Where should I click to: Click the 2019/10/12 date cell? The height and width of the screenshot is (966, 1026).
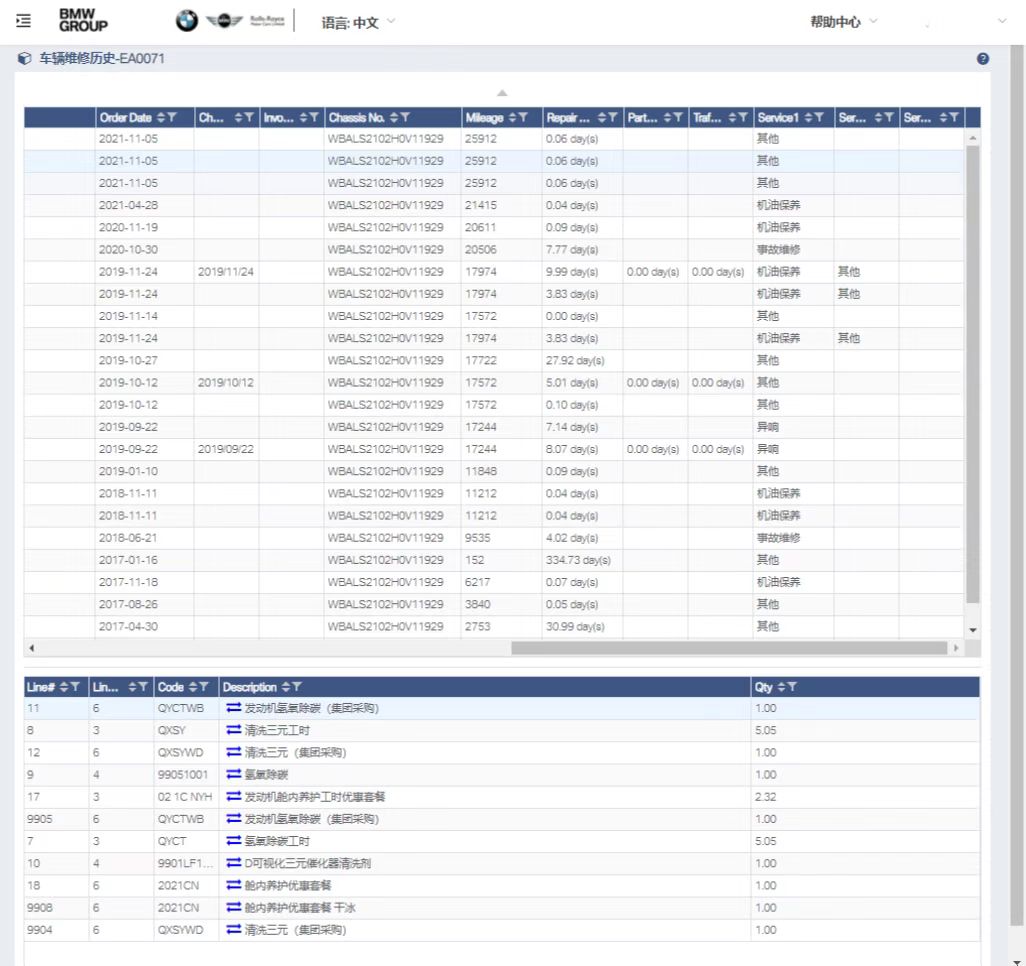coord(226,382)
